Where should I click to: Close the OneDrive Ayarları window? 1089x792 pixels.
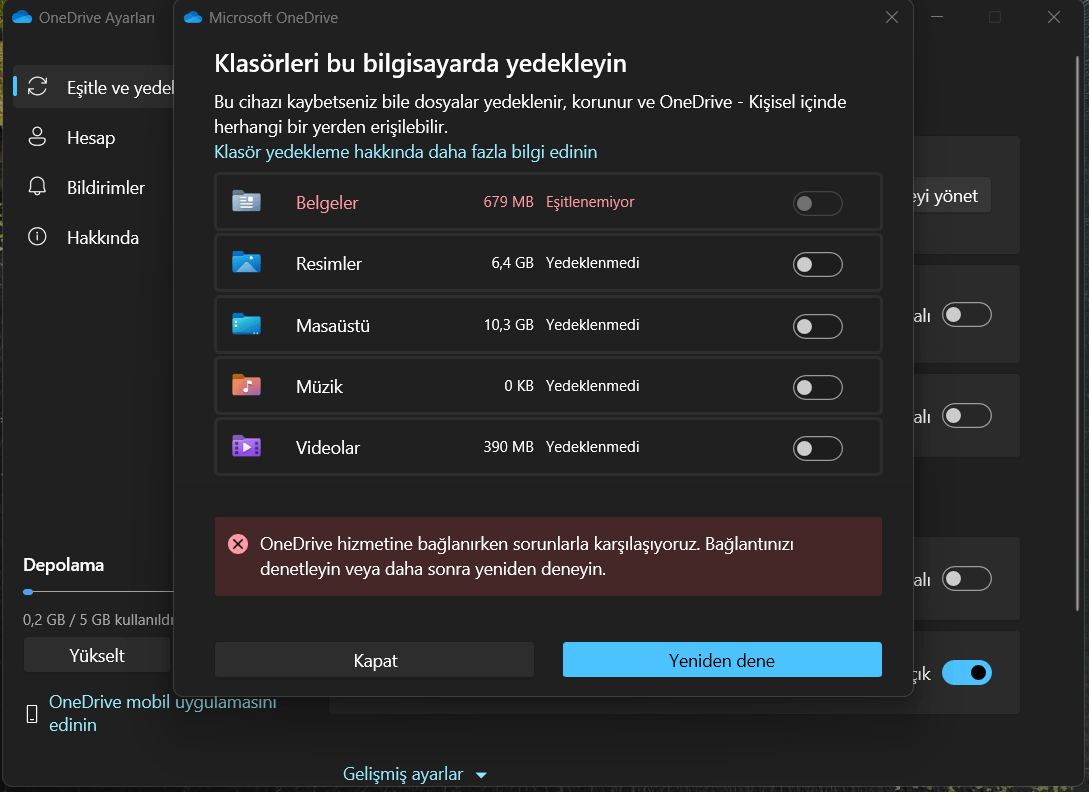[x=1054, y=17]
